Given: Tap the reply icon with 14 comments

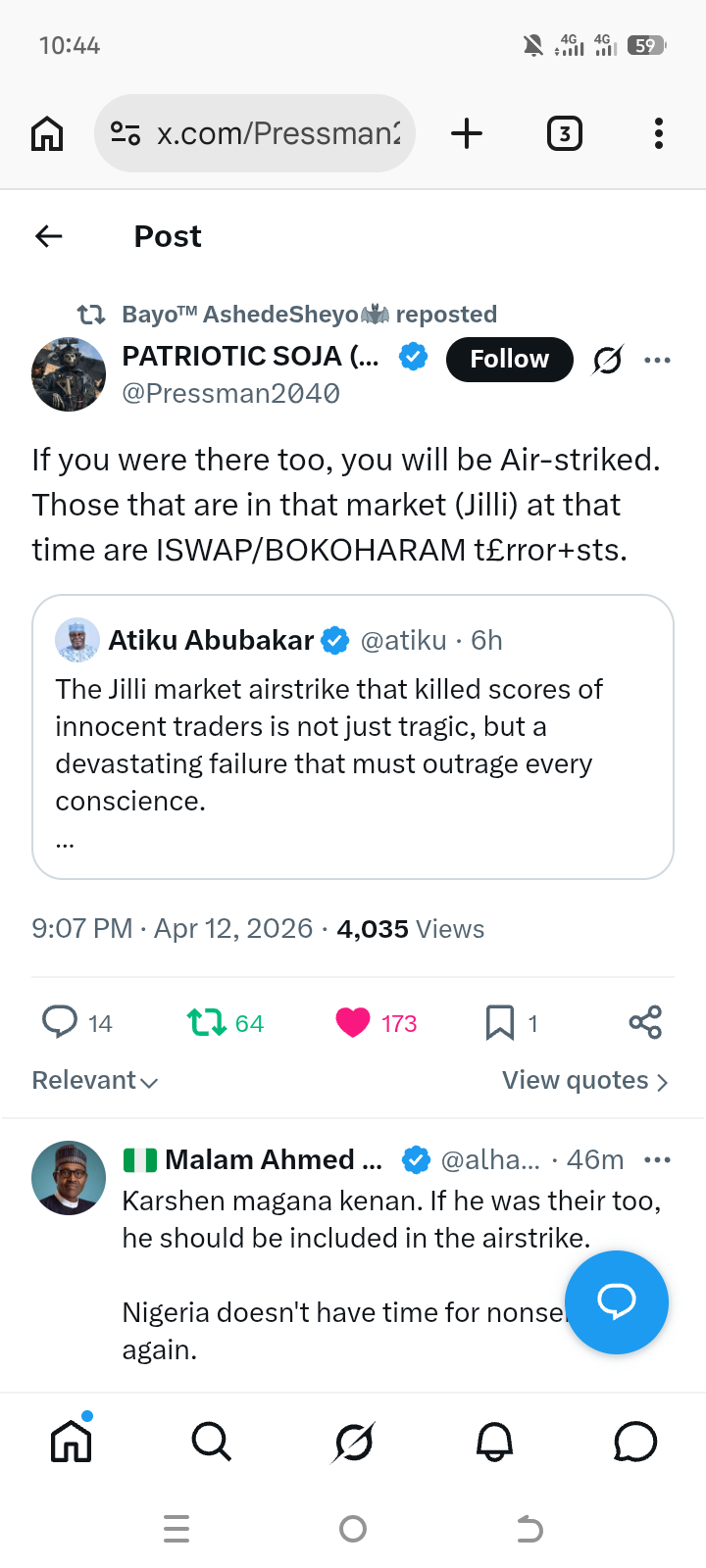Looking at the screenshot, I should (60, 1022).
